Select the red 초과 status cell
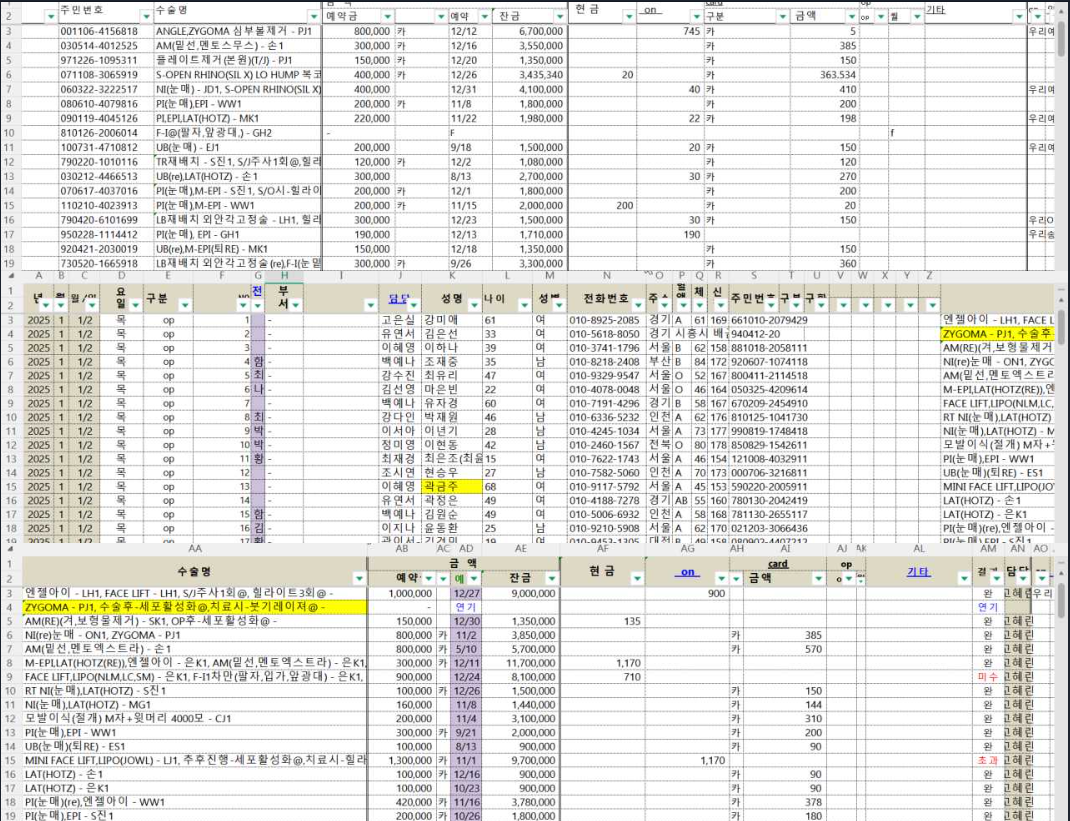 click(x=987, y=760)
